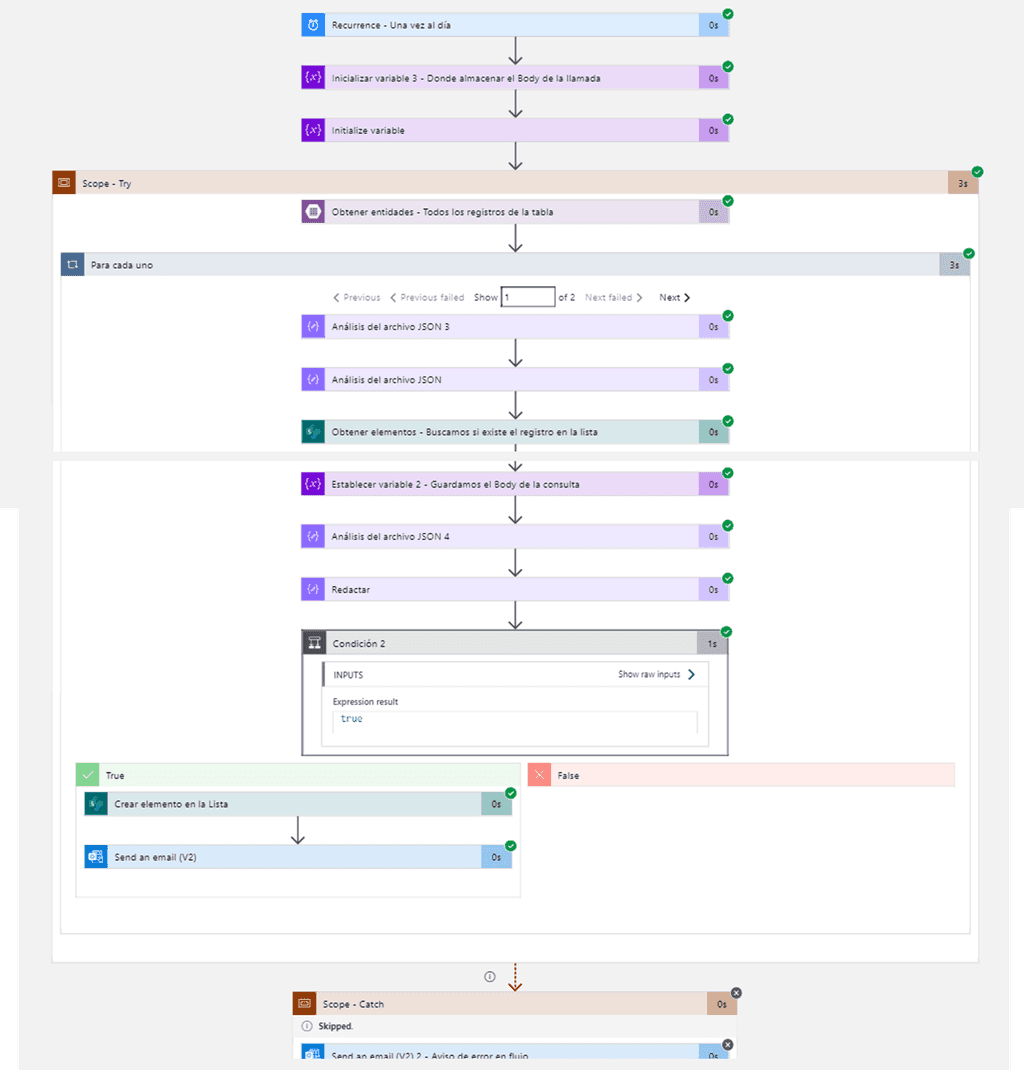1024x1070 pixels.
Task: Click the Obtener elementos SharePoint icon
Action: (313, 432)
